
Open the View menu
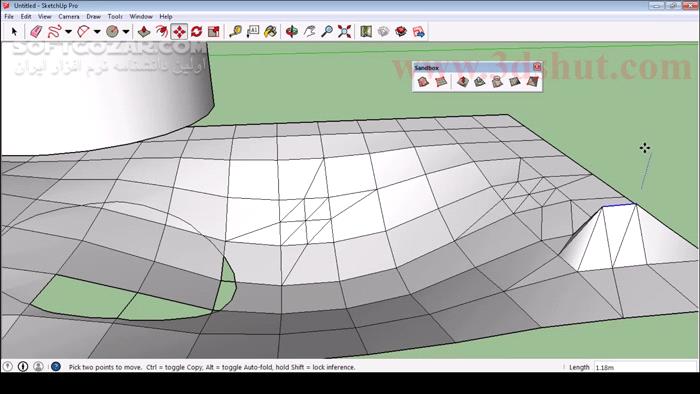tap(45, 17)
